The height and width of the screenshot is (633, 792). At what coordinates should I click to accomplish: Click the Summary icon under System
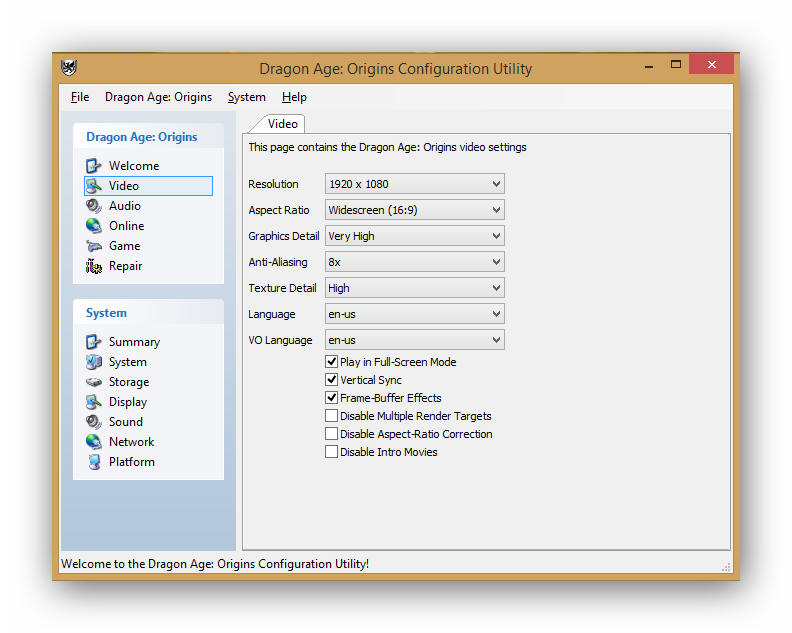point(93,342)
